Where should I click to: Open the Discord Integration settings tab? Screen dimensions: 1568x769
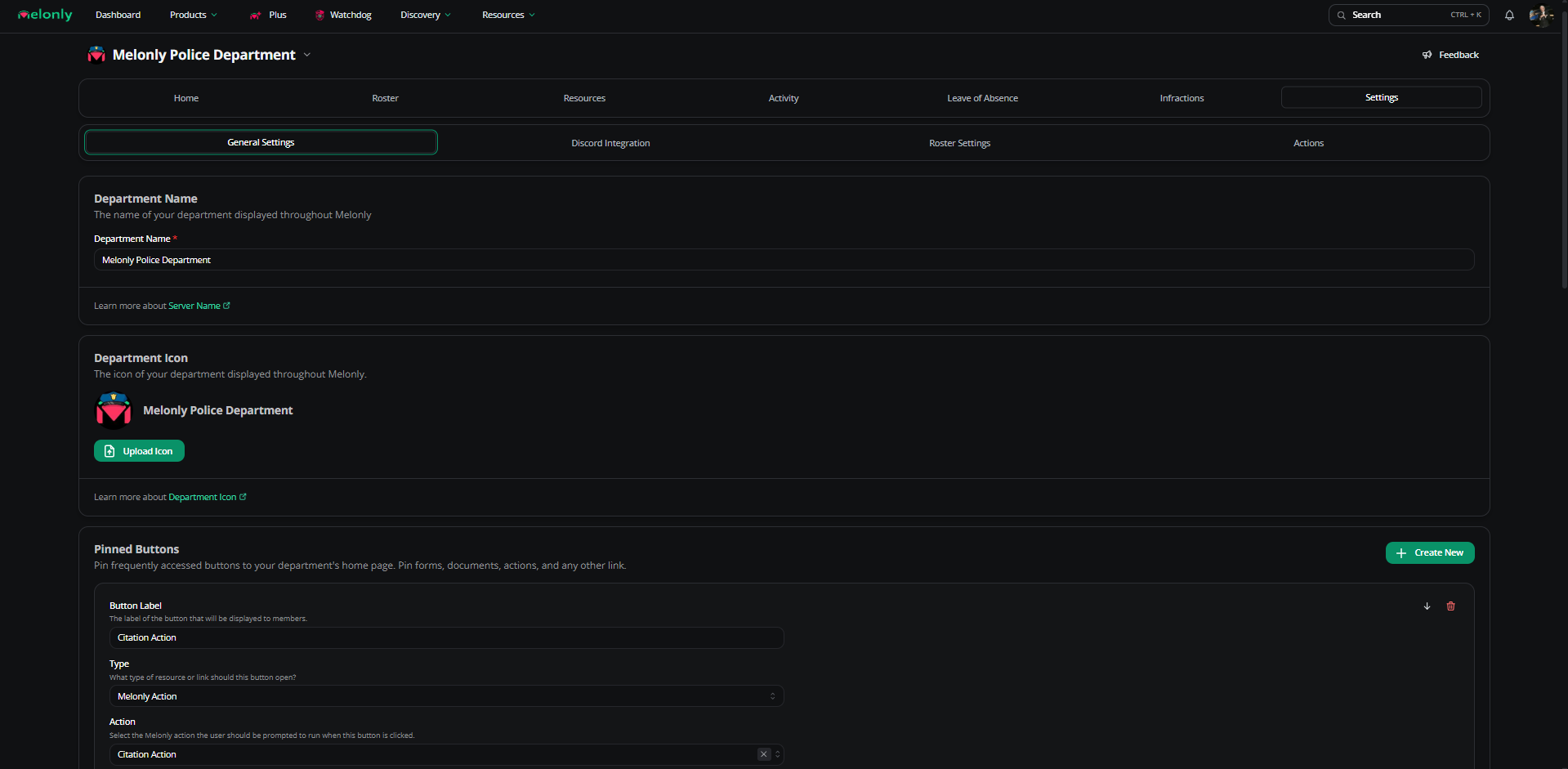click(x=610, y=142)
